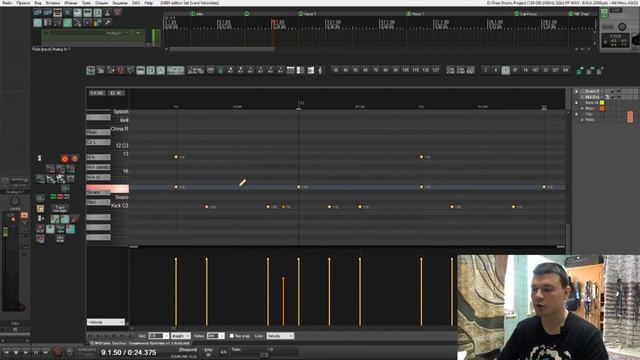
Task: Click the wrench icon in main toolbar
Action: (107, 22)
